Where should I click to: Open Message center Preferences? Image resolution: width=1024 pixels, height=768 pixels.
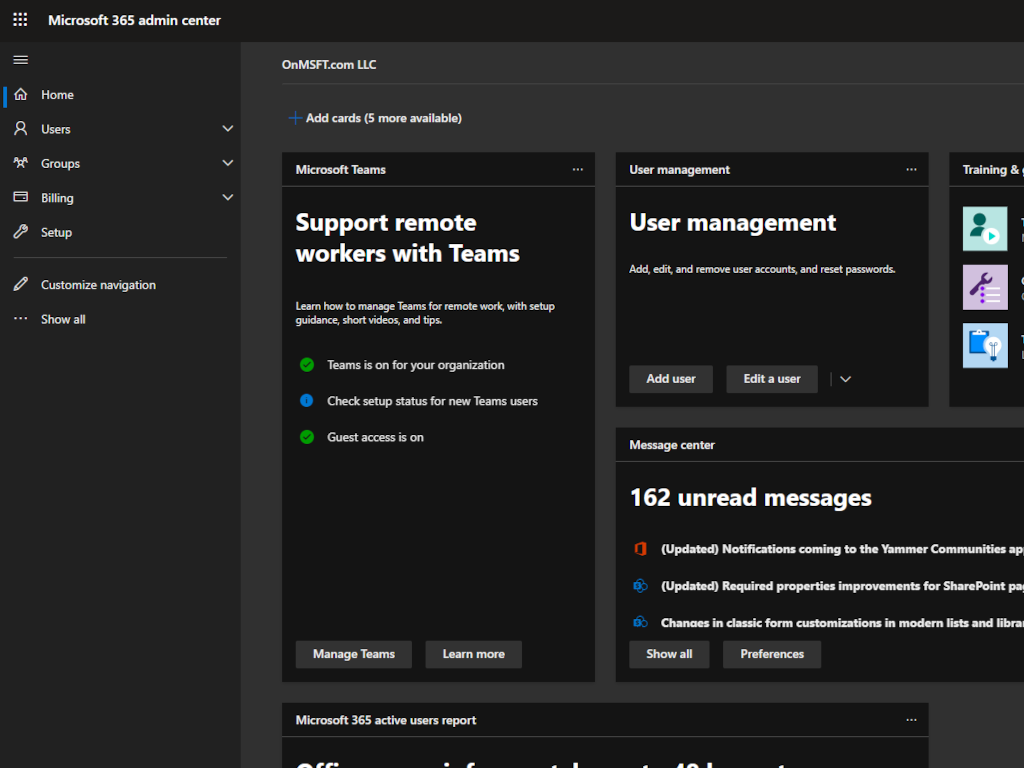[x=771, y=654]
